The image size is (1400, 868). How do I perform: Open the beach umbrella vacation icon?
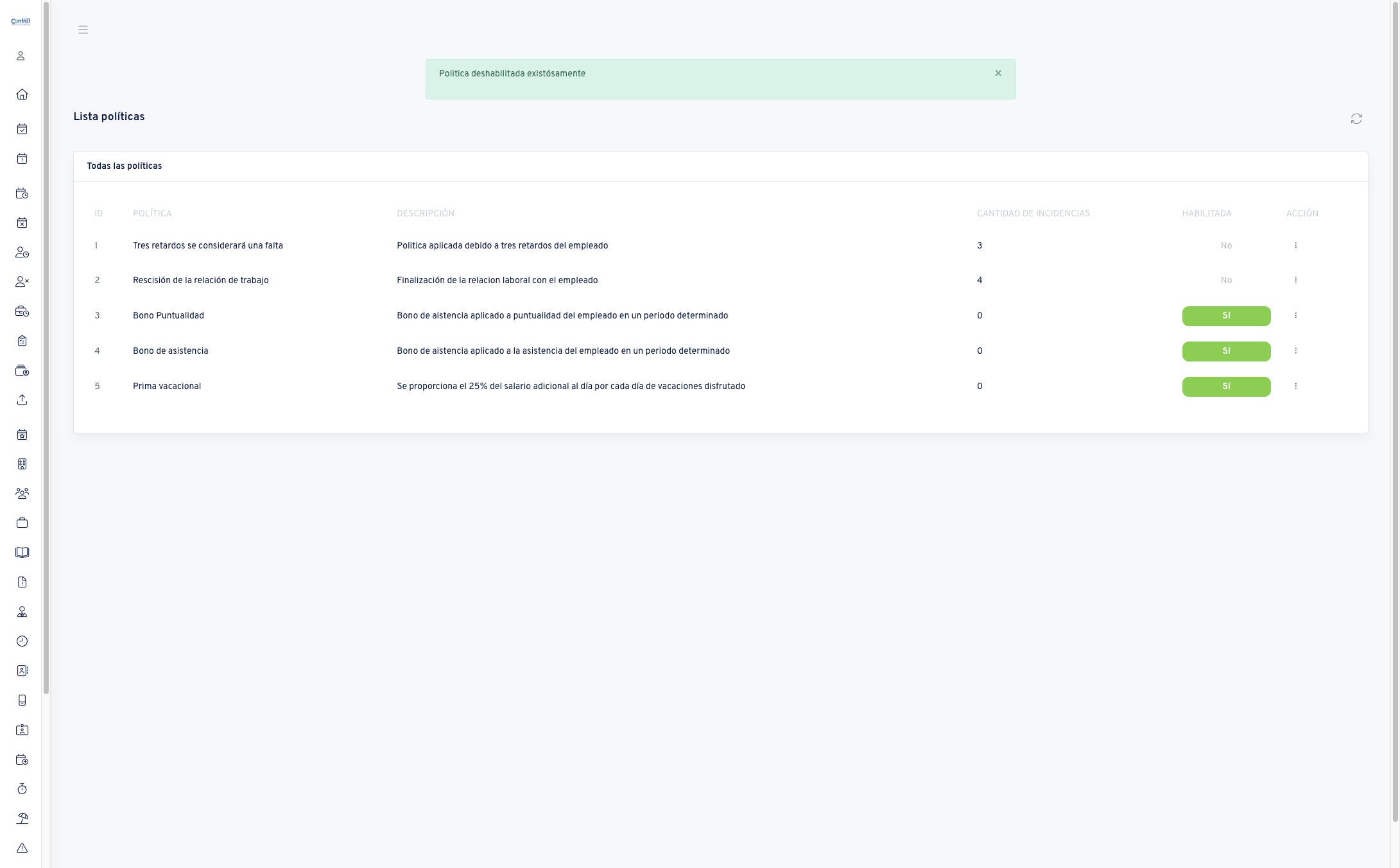tap(22, 819)
